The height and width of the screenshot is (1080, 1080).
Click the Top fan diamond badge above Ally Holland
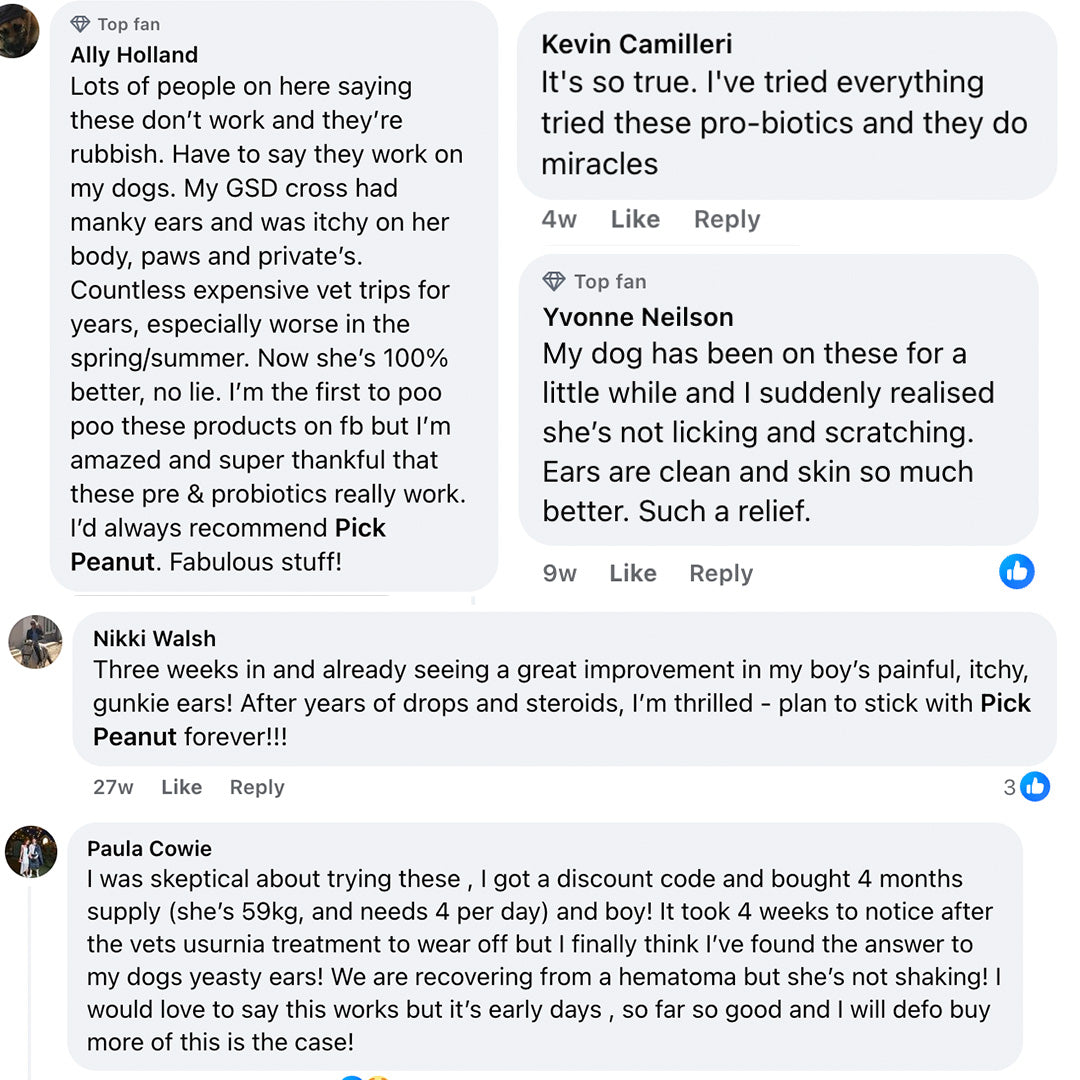coord(81,24)
